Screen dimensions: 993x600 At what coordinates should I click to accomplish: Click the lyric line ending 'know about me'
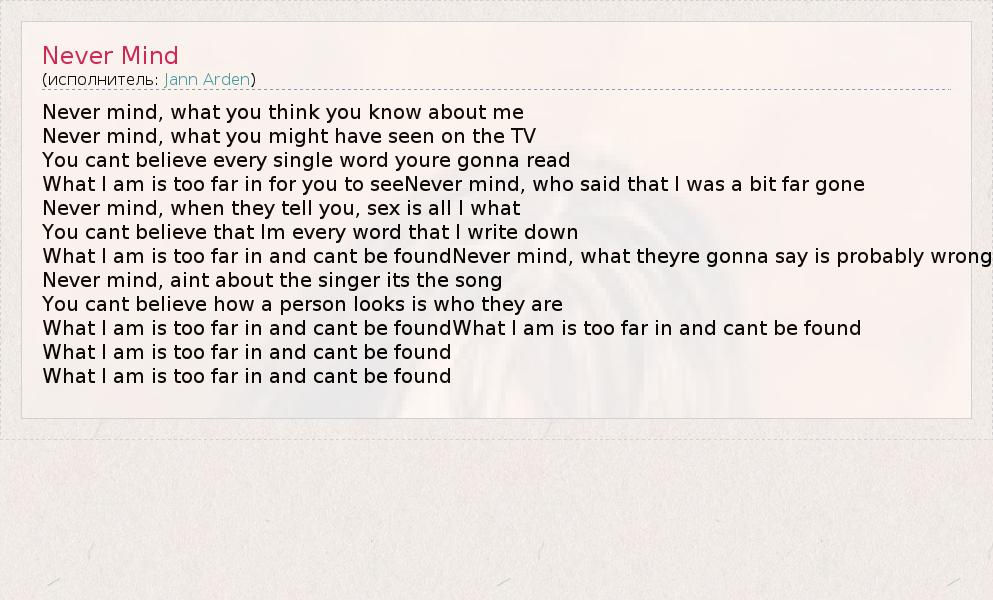tap(283, 112)
